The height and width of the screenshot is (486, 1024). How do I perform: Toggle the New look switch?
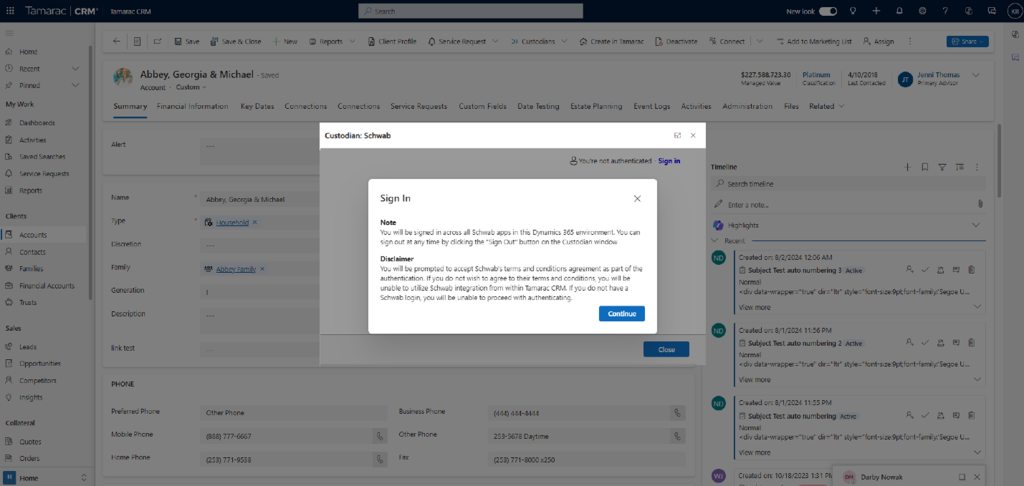(x=829, y=11)
